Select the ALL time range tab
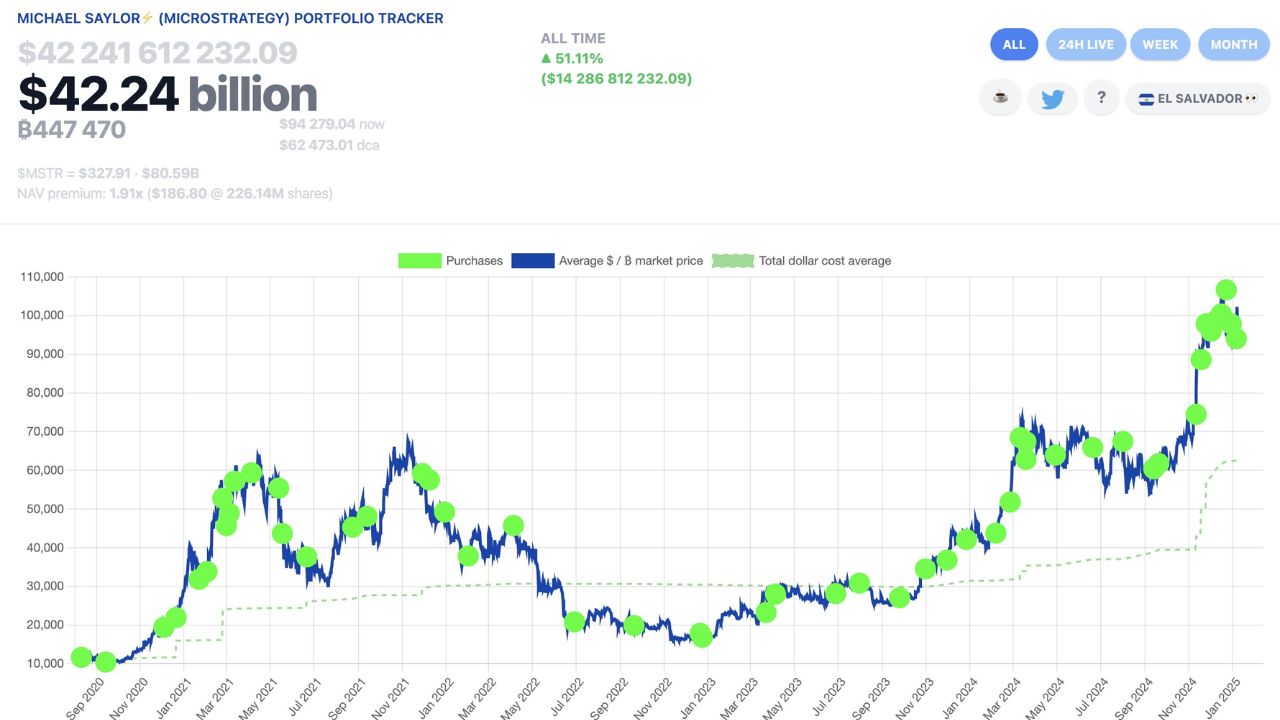Viewport: 1280px width, 720px height. pyautogui.click(x=1014, y=44)
